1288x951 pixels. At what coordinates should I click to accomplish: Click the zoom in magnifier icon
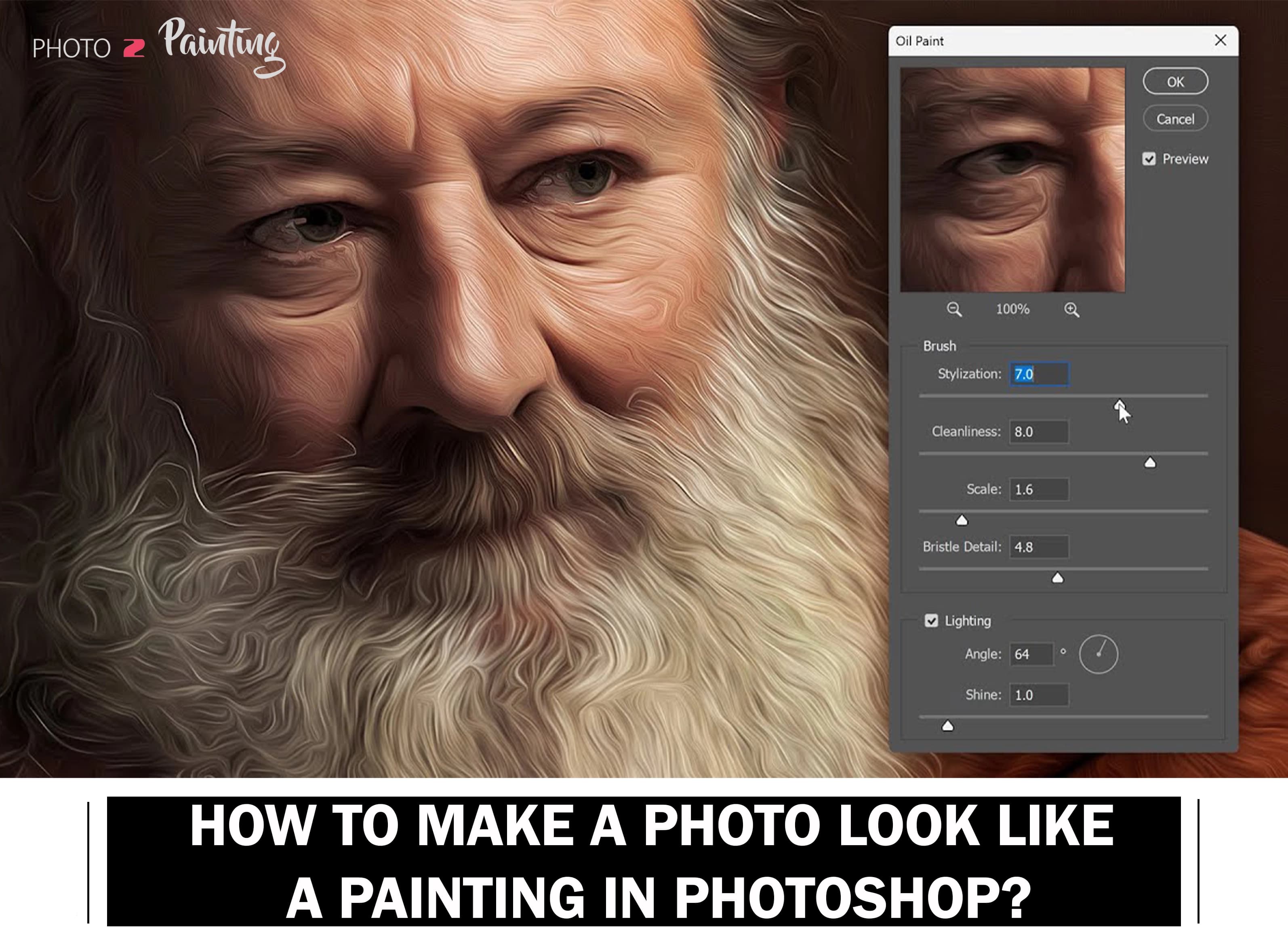1071,309
